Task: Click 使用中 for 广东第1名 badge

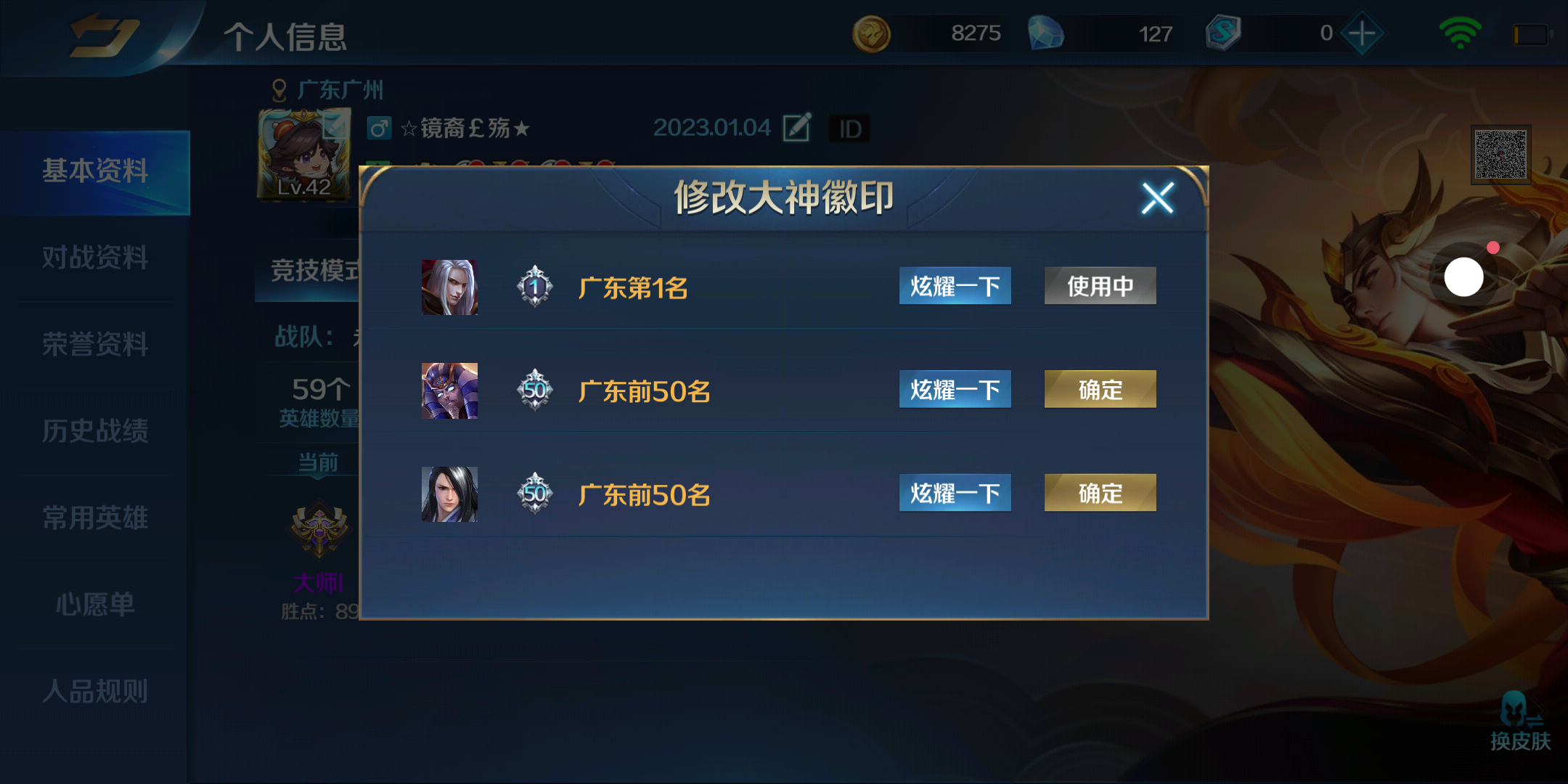Action: (x=1100, y=286)
